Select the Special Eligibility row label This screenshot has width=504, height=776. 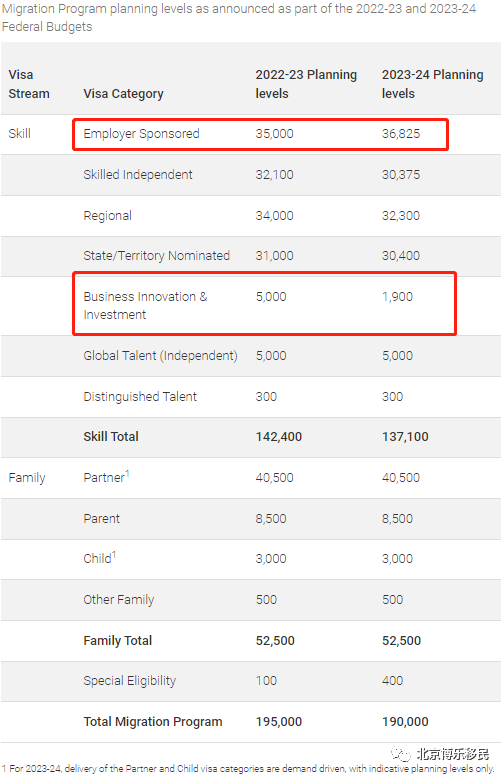click(x=130, y=681)
